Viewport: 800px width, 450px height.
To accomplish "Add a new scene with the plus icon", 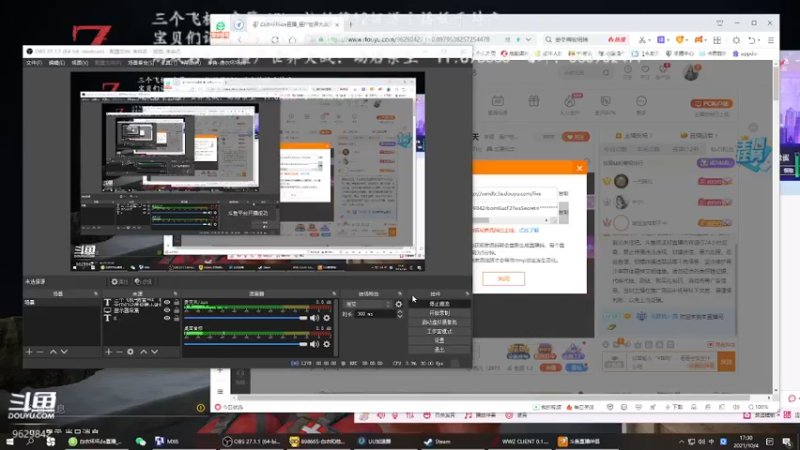I will (29, 352).
